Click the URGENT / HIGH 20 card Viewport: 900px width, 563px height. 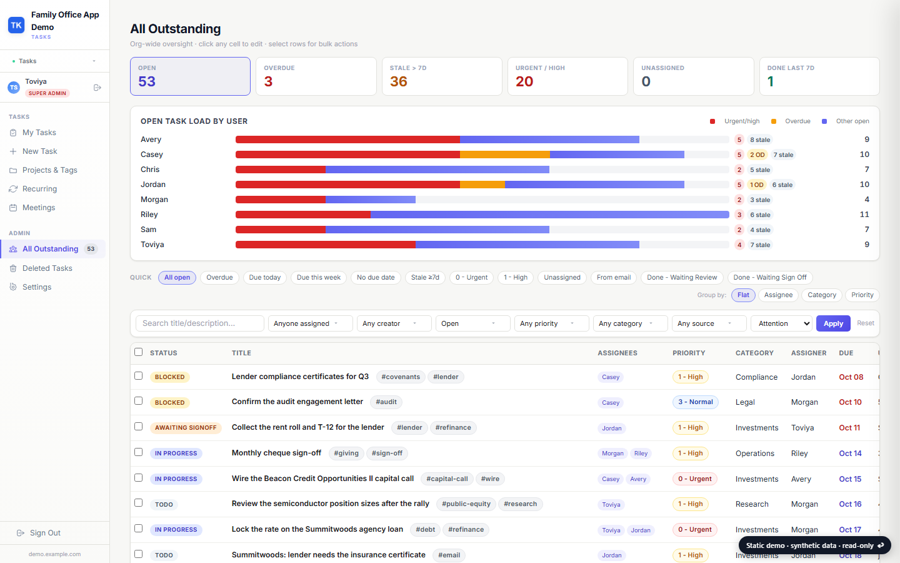(568, 76)
